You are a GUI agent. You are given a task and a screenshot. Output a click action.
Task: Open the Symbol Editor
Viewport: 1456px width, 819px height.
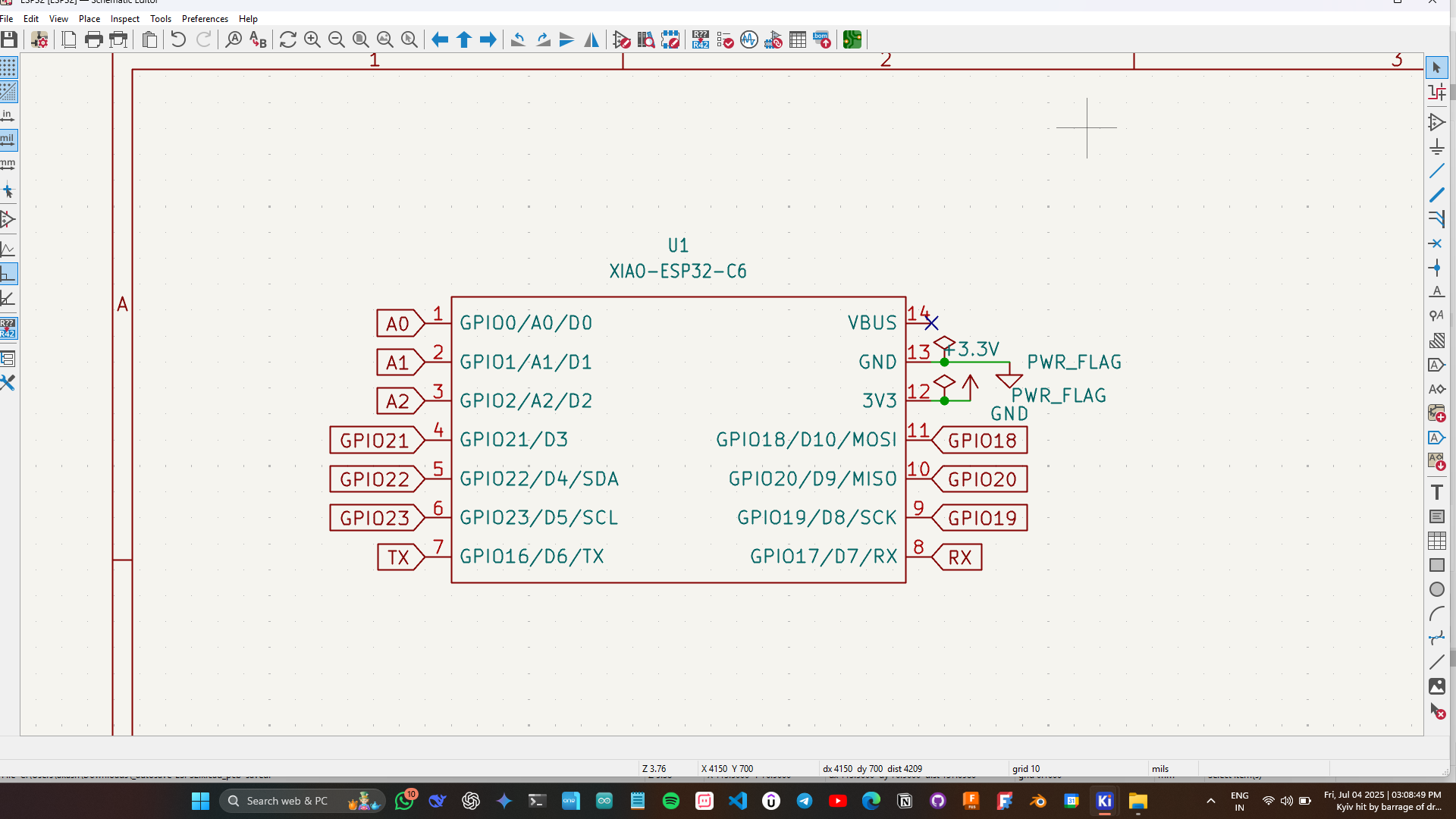point(622,39)
